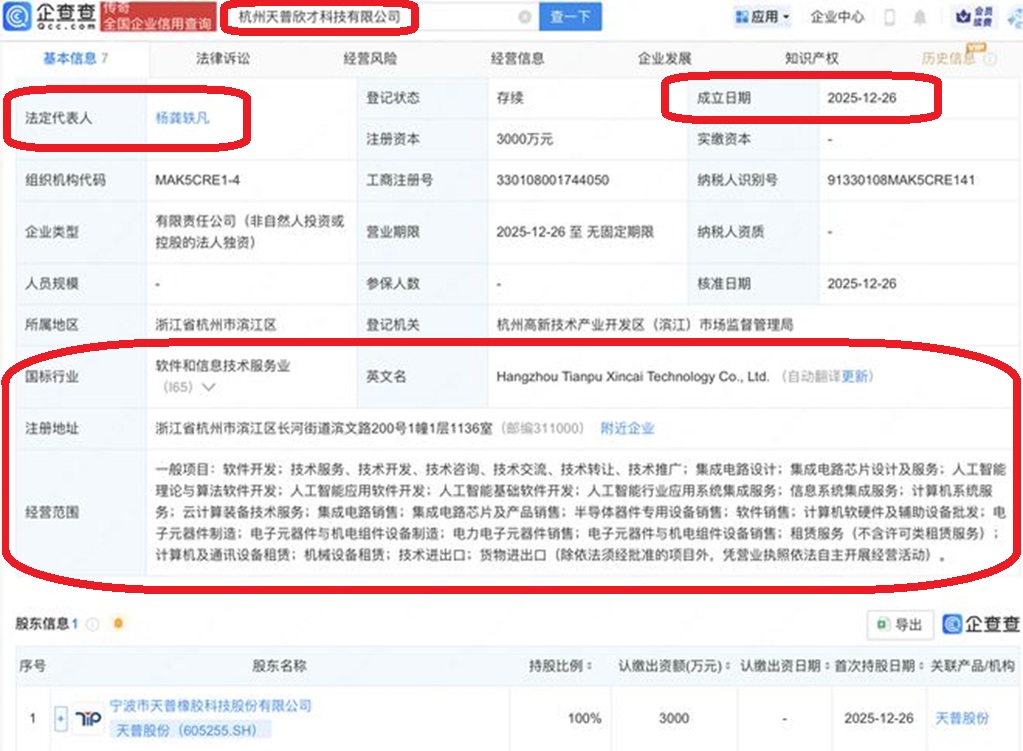This screenshot has height=751, width=1023.
Task: Select taxpayer ID 91330108MAK5CRE141
Action: (901, 180)
